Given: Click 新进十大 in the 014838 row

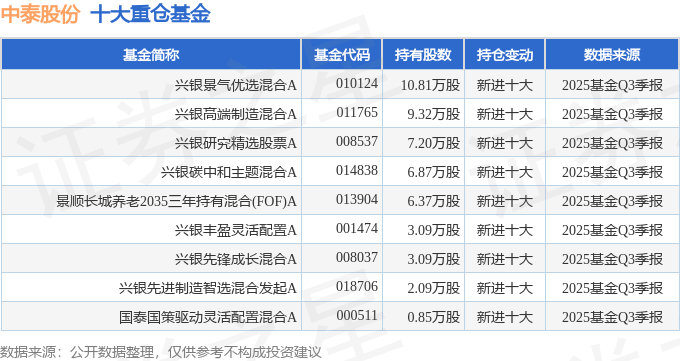Looking at the screenshot, I should 504,172.
